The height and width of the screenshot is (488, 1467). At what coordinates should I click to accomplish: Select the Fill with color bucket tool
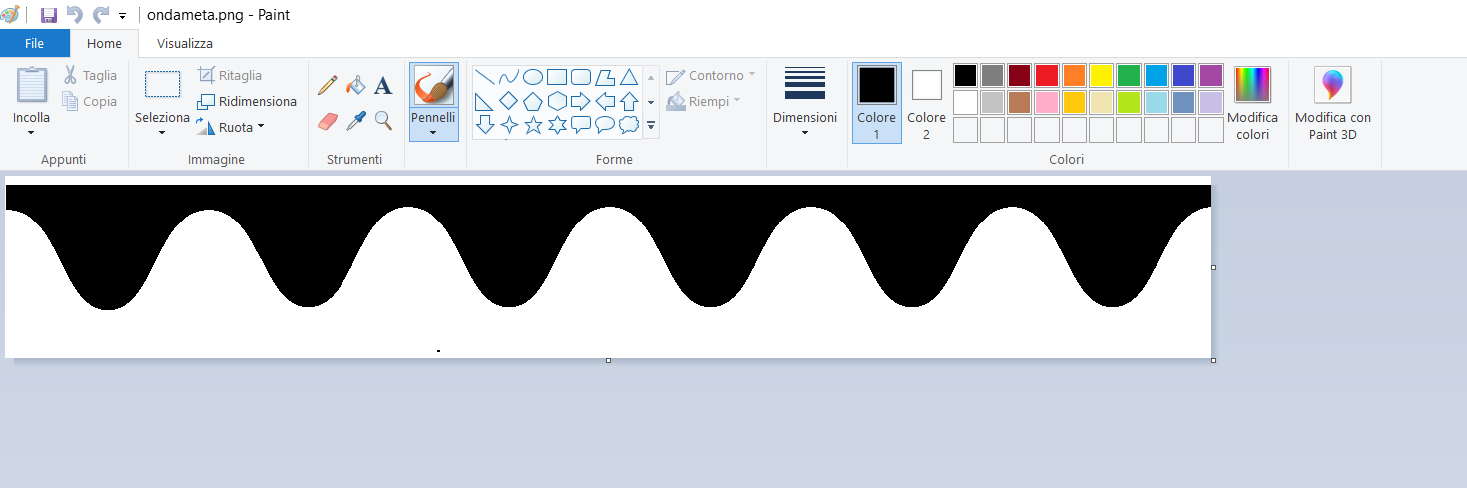click(x=355, y=86)
